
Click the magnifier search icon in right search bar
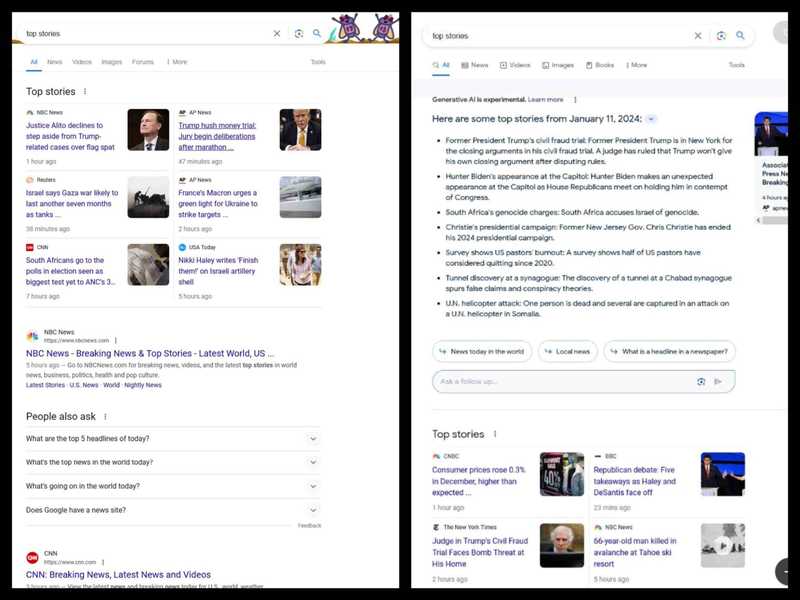point(741,36)
